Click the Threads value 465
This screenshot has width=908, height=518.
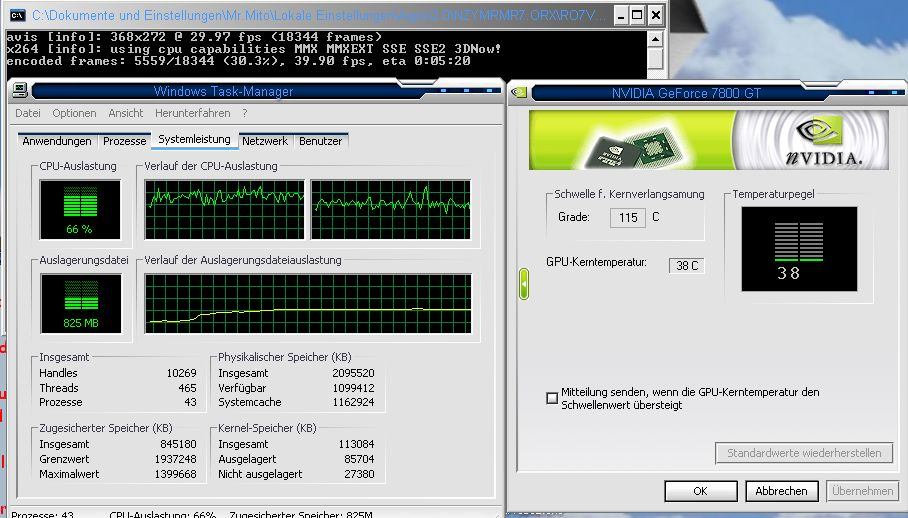187,388
